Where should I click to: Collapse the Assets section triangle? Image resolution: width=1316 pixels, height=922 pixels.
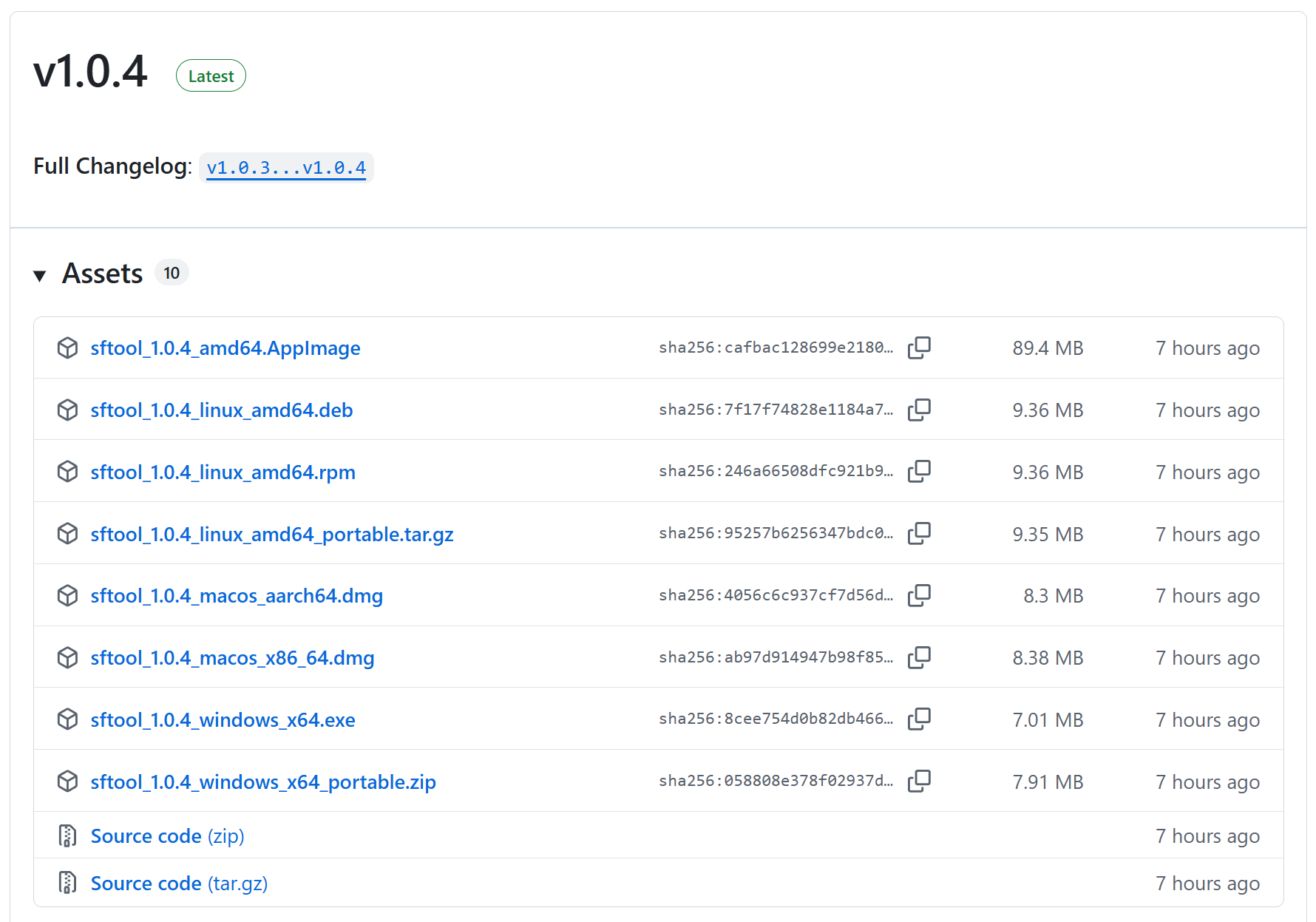[40, 276]
